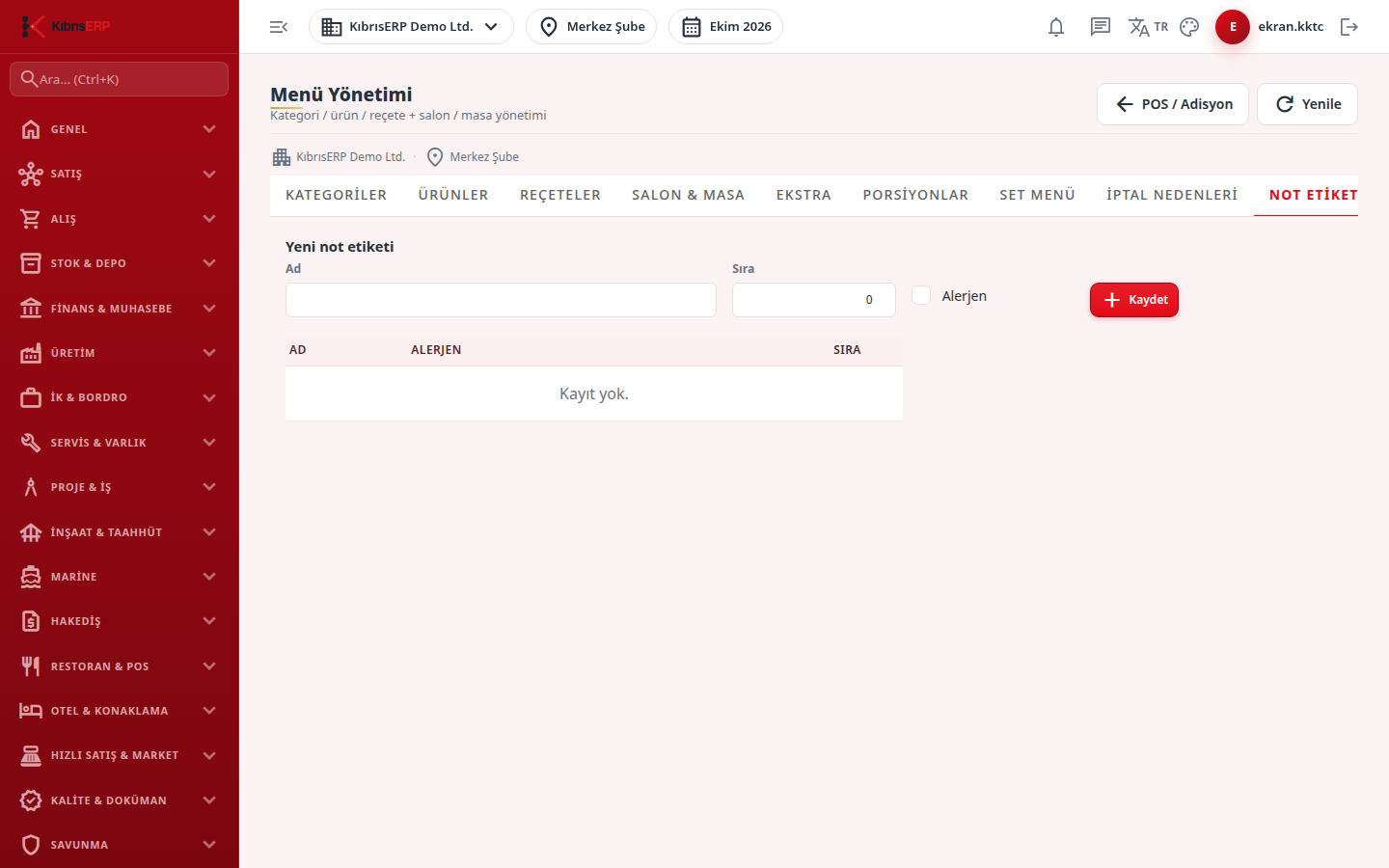Select the İptal Nedenleri tab
Viewport: 1389px width, 868px height.
pyautogui.click(x=1172, y=195)
